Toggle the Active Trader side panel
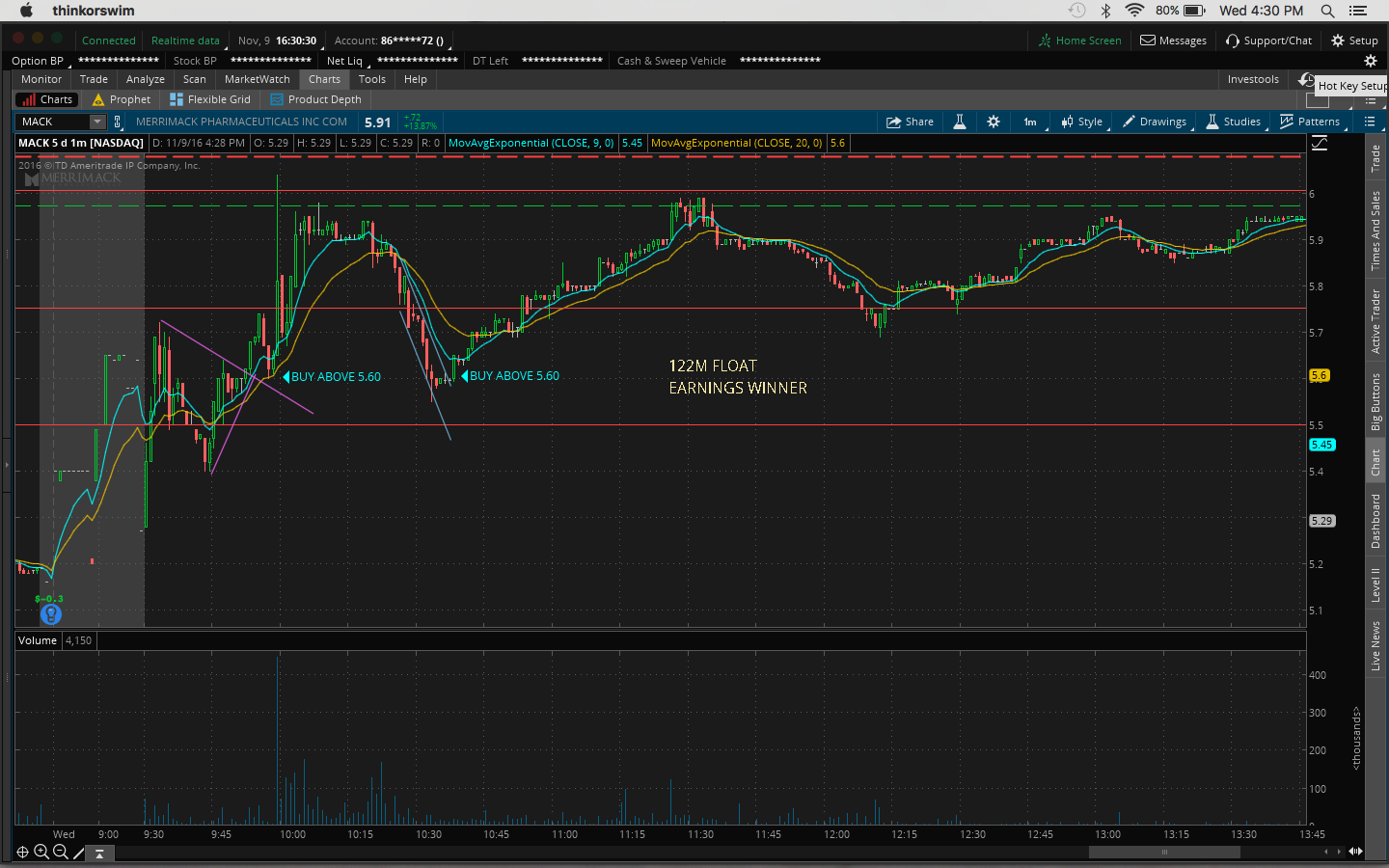The image size is (1389, 868). [1375, 321]
